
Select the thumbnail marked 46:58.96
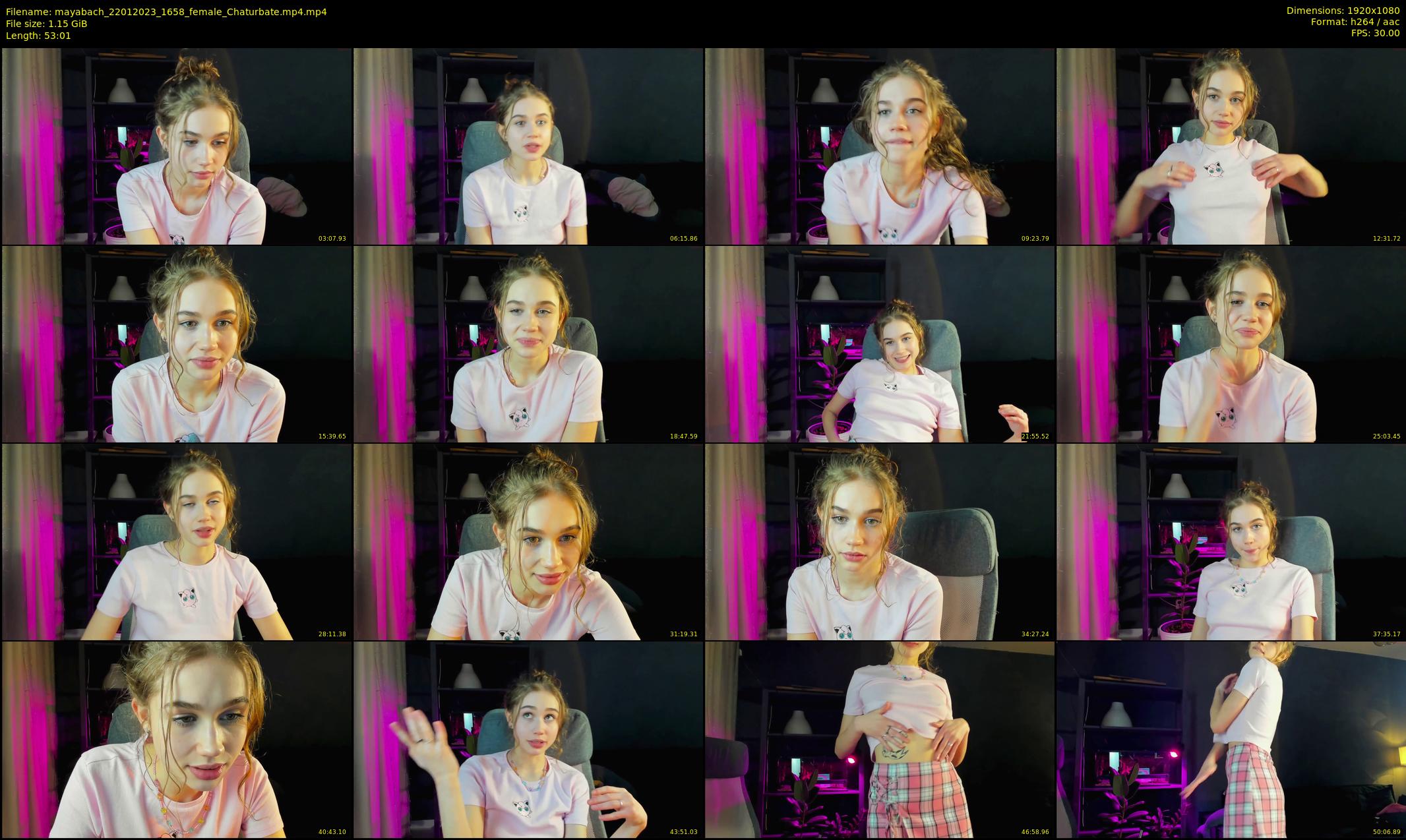[880, 740]
